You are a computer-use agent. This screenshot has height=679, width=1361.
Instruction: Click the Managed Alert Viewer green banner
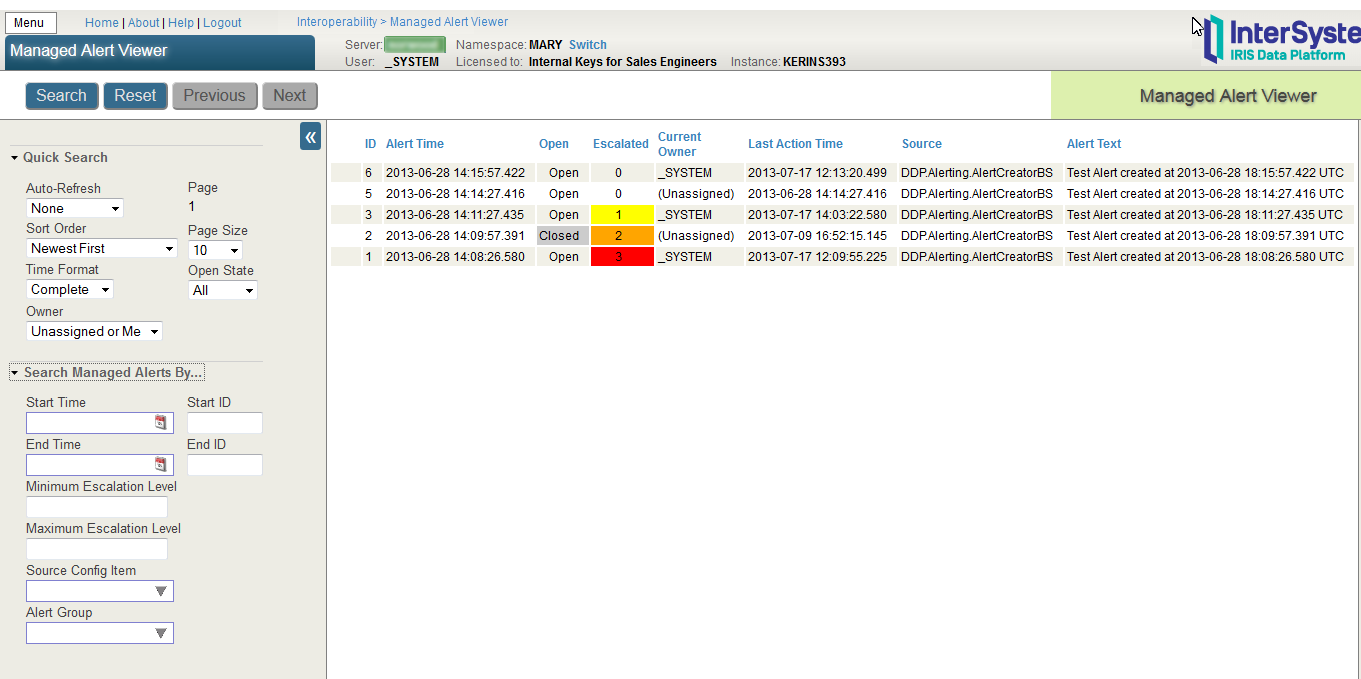pos(1206,96)
